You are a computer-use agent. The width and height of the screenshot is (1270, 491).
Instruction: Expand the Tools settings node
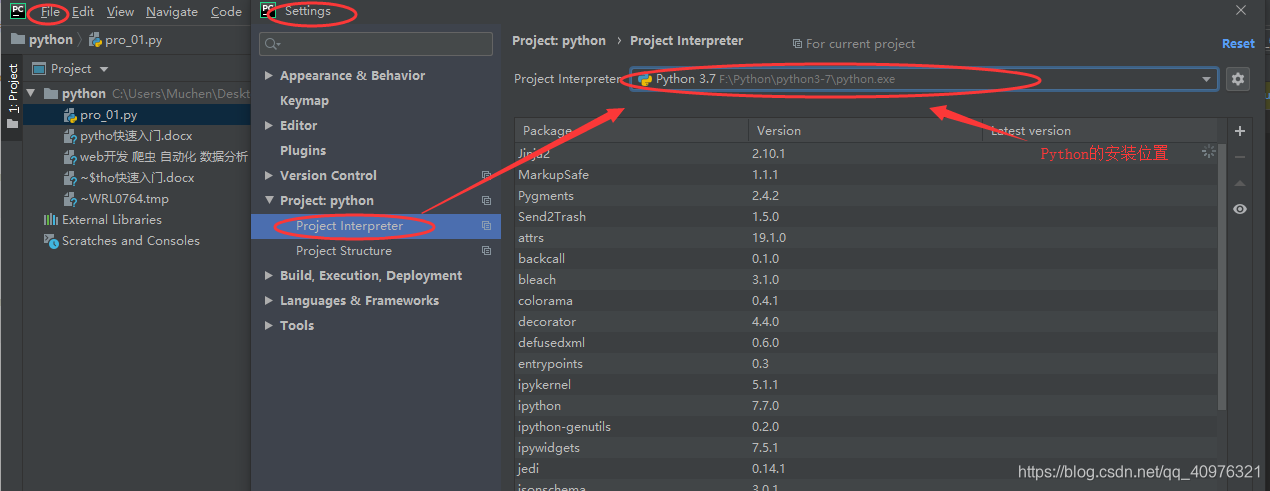268,326
